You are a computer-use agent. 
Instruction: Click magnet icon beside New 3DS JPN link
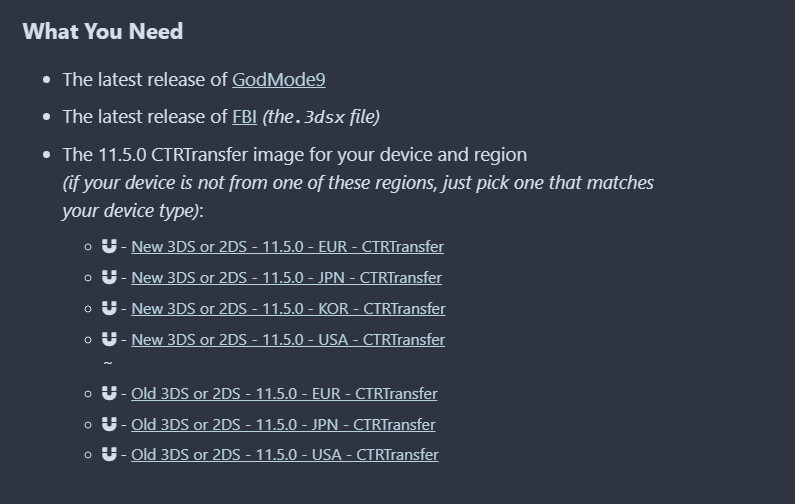coord(109,277)
